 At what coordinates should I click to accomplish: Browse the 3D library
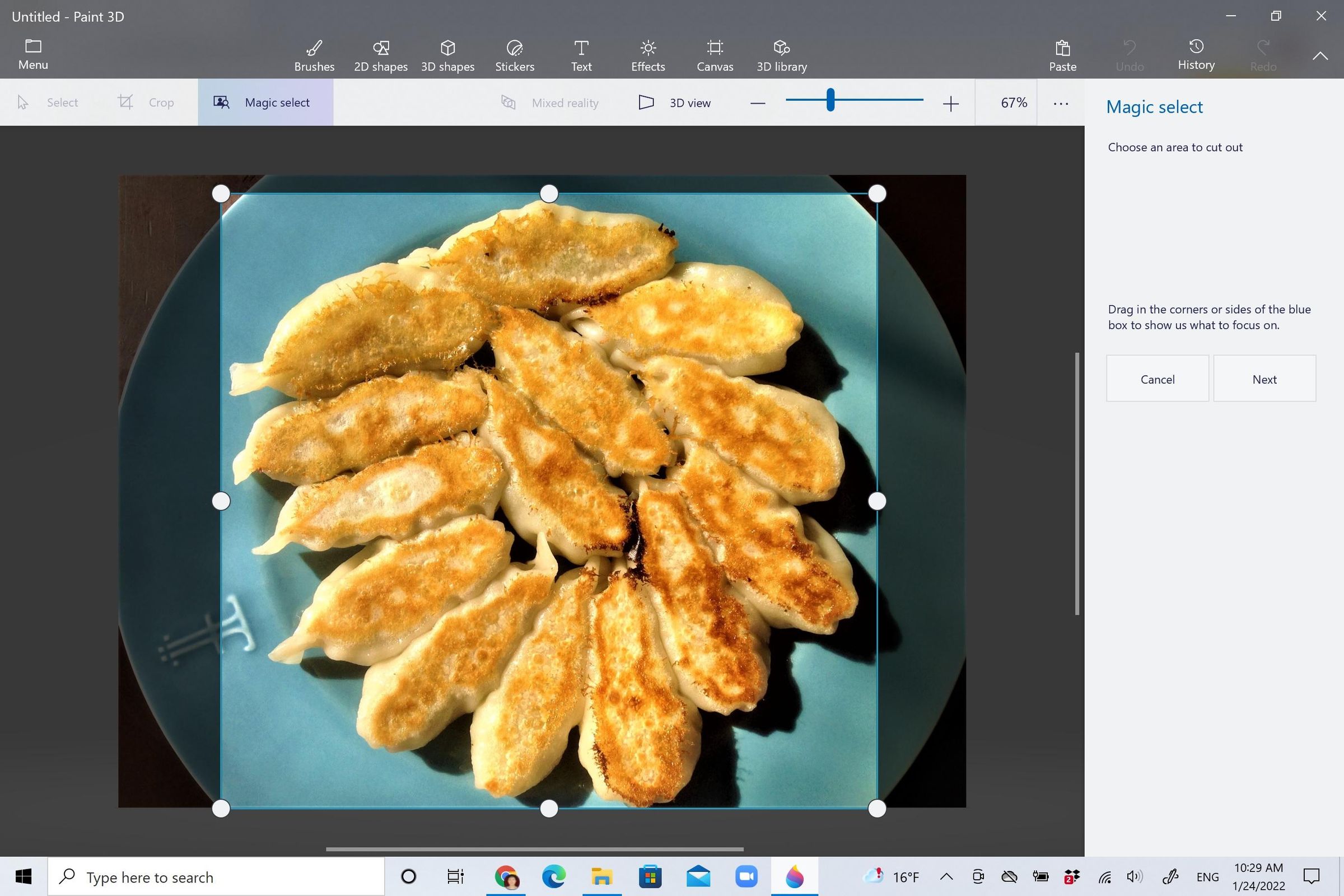point(781,54)
